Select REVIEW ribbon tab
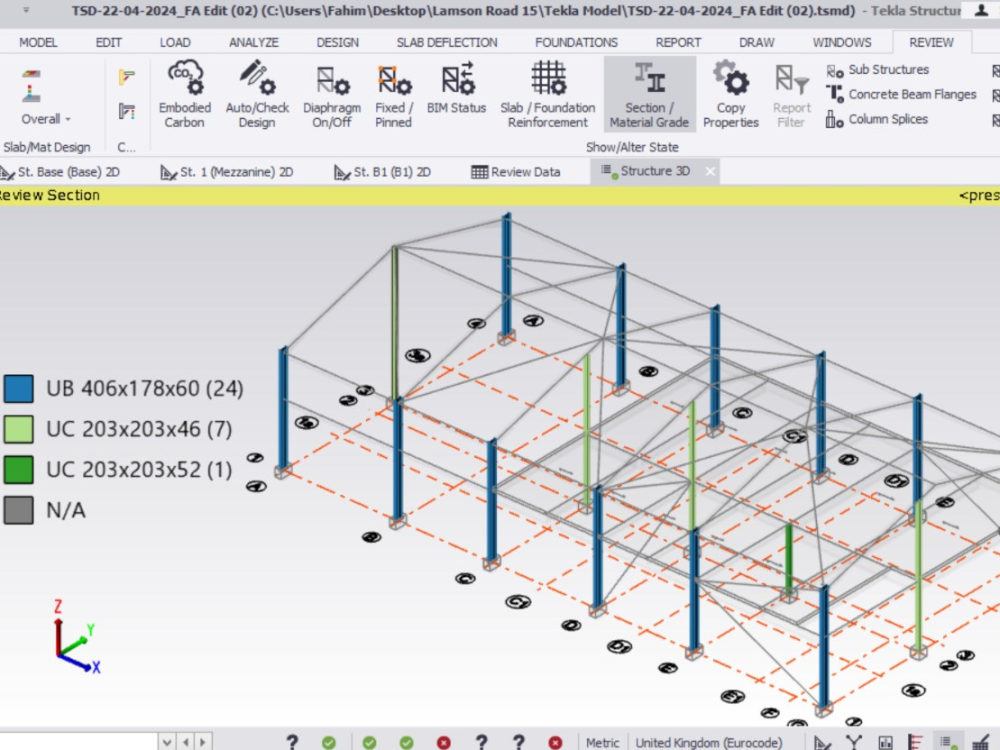This screenshot has height=750, width=1000. click(932, 43)
